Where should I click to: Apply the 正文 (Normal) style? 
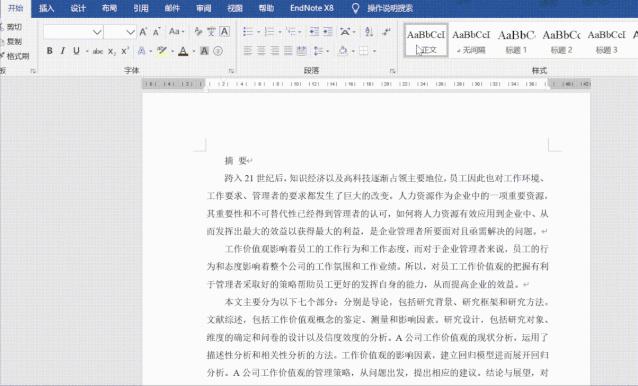click(x=426, y=40)
